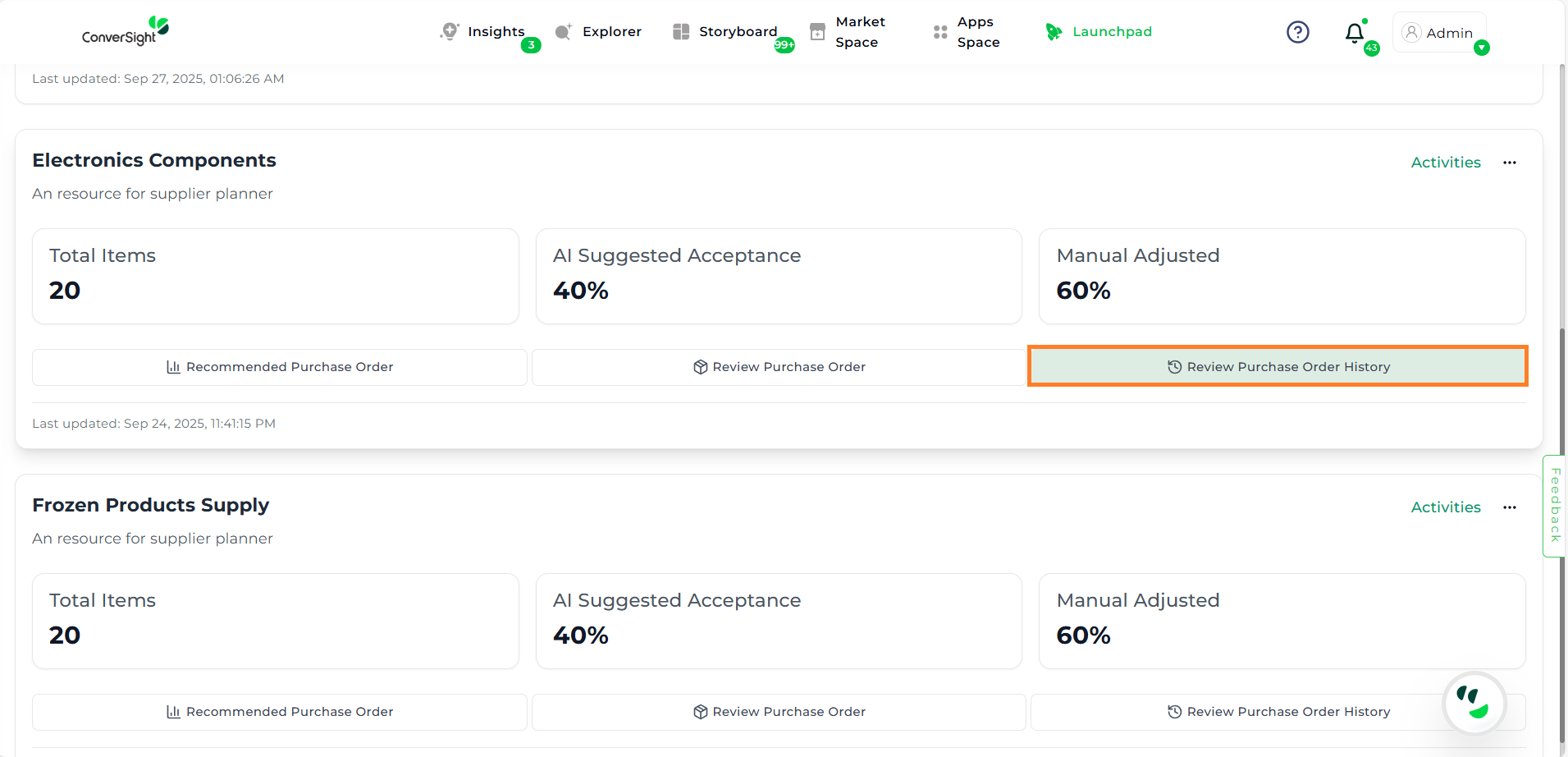Screen dimensions: 1568x757
Task: Click the Storyboard grid icon
Action: (x=681, y=31)
